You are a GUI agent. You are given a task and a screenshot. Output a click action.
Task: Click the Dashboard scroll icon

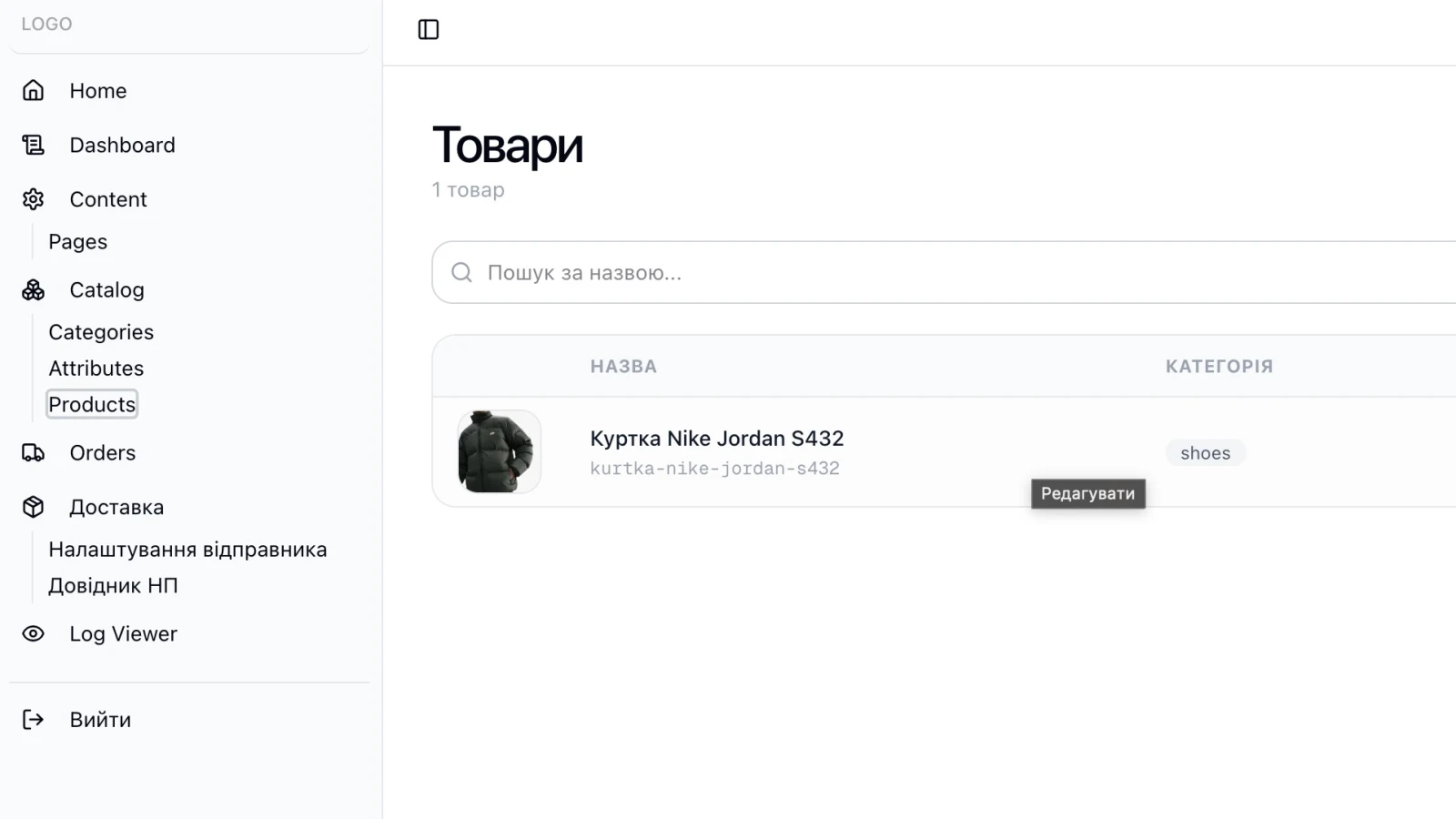[33, 145]
